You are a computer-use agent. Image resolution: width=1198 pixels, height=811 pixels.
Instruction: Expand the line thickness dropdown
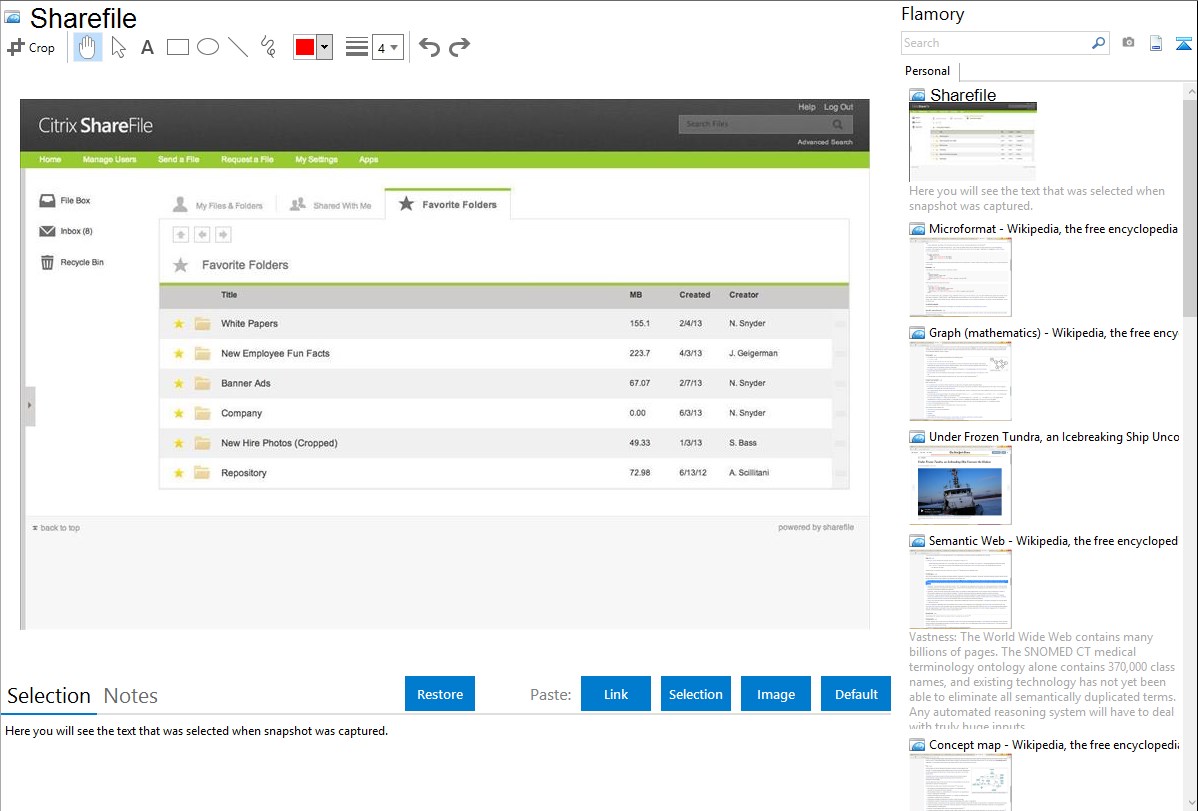click(387, 47)
